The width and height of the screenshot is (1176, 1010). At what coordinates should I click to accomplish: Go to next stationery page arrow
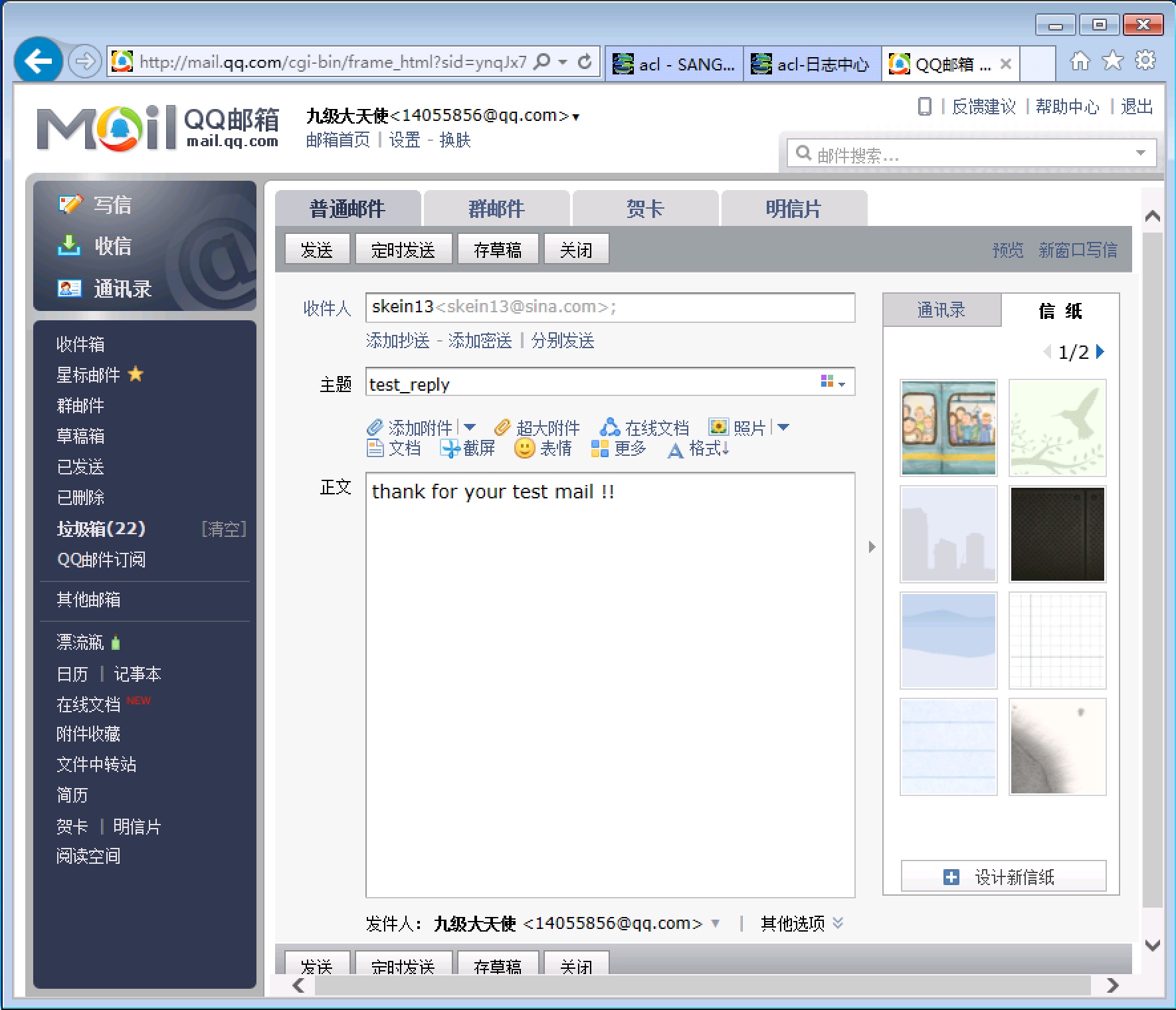(x=1100, y=352)
